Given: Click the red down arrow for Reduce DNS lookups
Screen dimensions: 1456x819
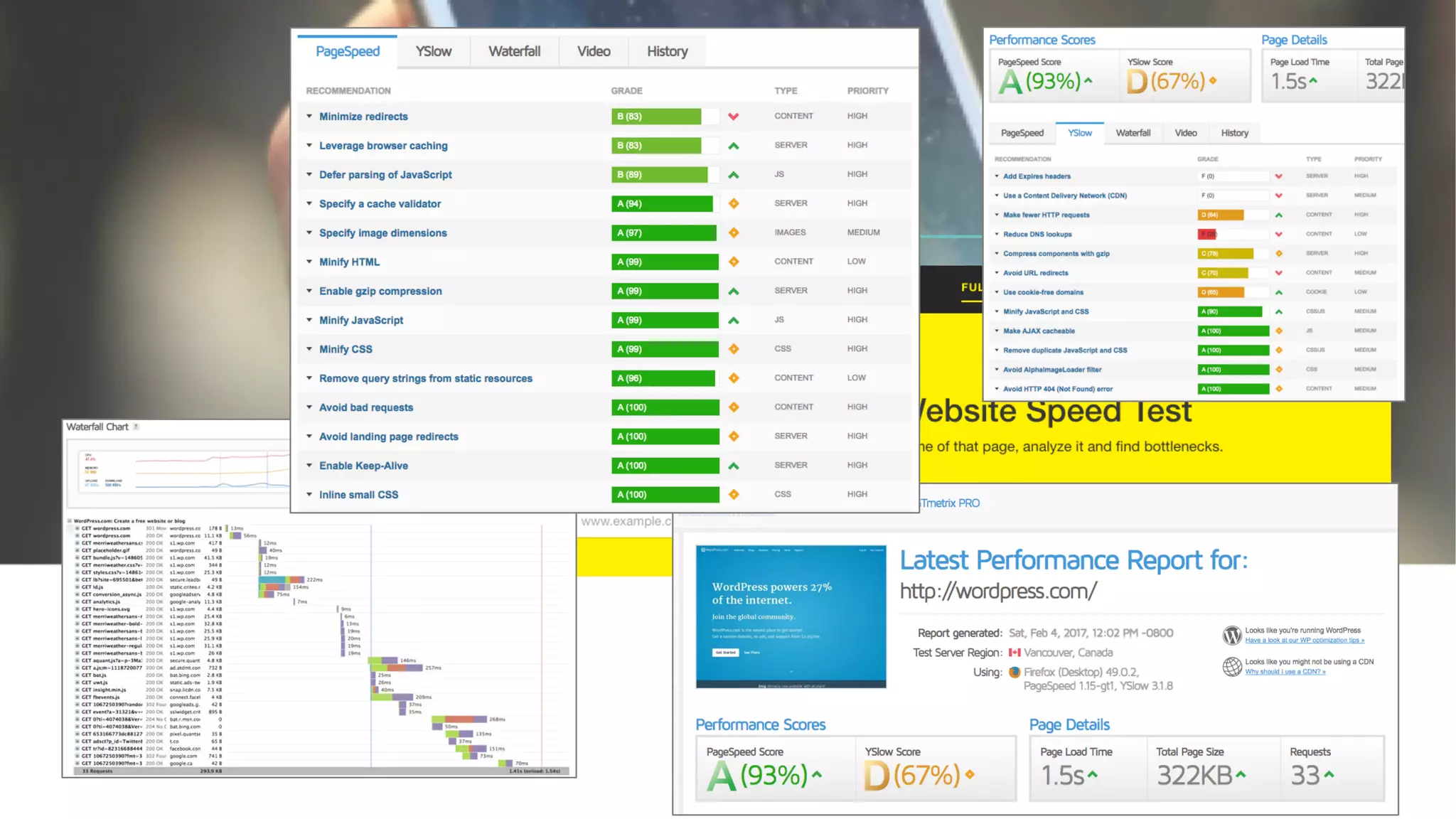Looking at the screenshot, I should click(1278, 234).
